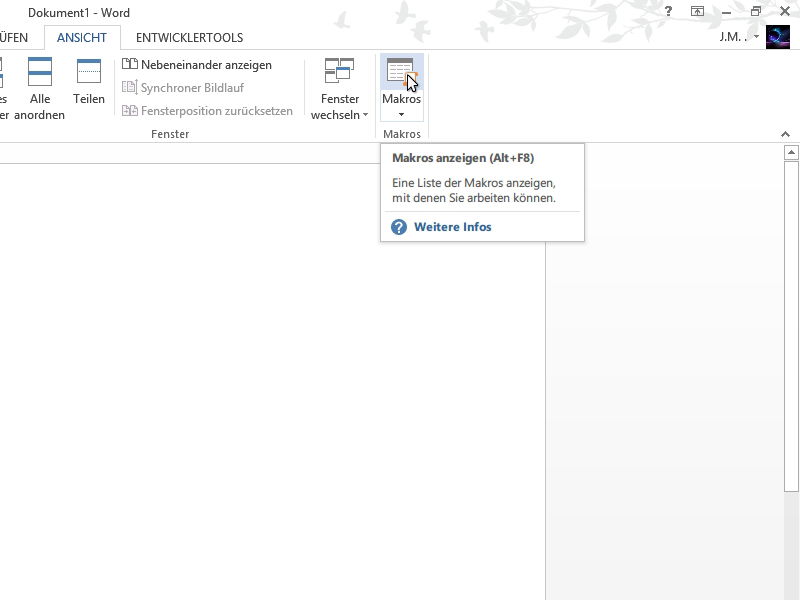Click the Teilen window split icon
Image resolution: width=800 pixels, height=600 pixels.
click(89, 71)
